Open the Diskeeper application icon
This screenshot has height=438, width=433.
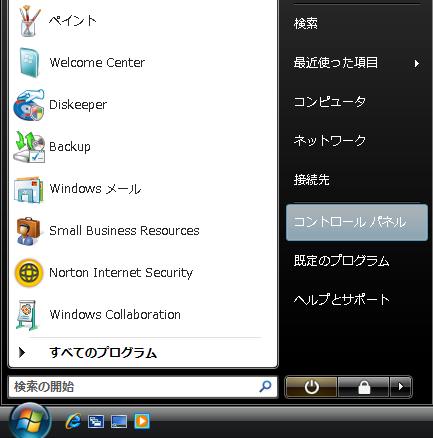pyautogui.click(x=29, y=105)
